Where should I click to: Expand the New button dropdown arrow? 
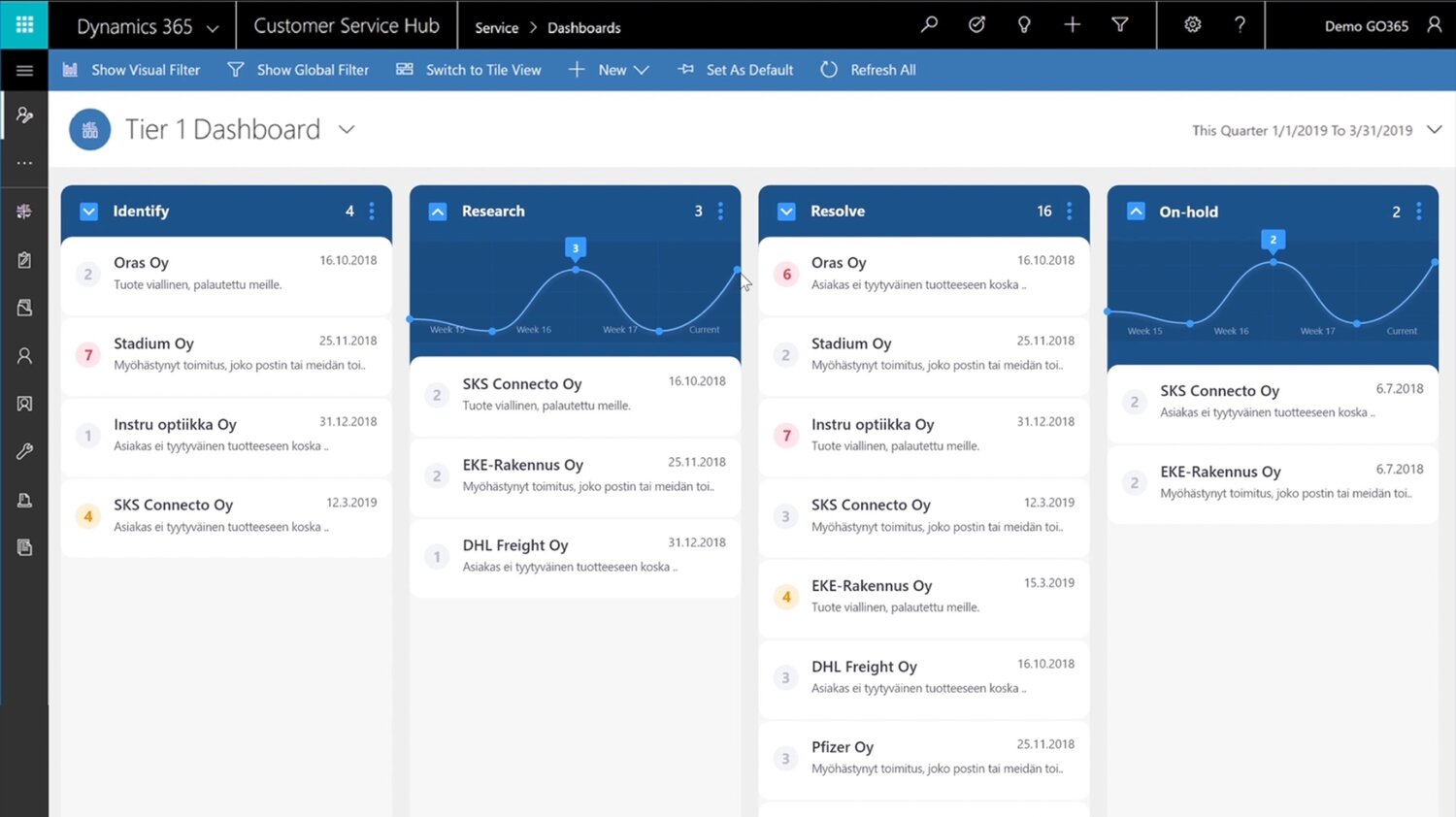point(641,70)
